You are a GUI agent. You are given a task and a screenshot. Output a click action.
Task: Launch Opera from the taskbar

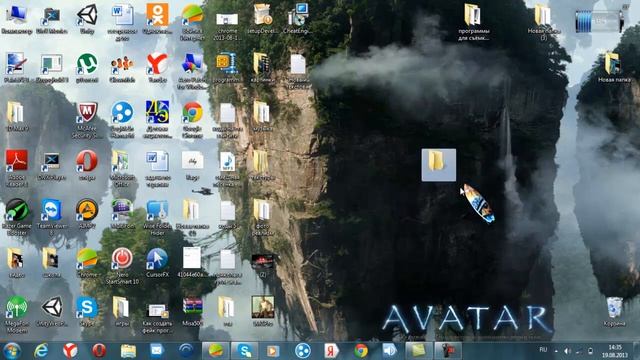99,351
